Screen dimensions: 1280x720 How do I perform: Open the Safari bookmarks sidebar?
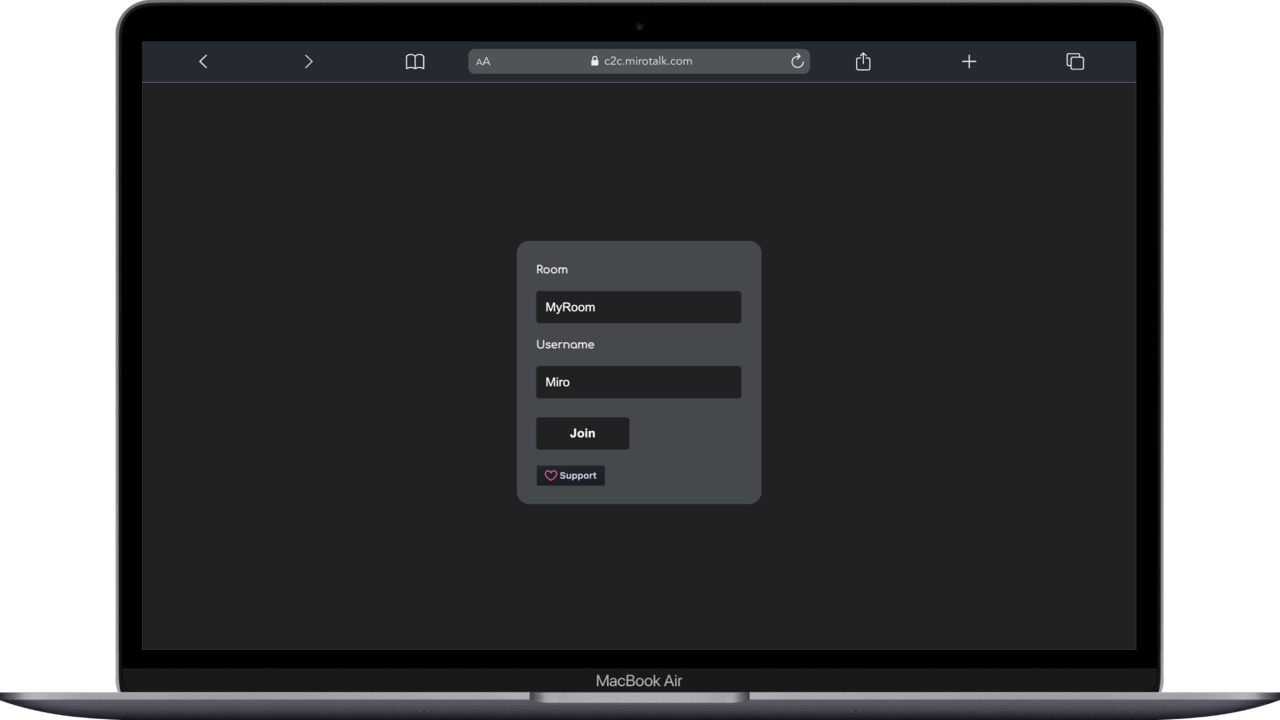point(414,61)
